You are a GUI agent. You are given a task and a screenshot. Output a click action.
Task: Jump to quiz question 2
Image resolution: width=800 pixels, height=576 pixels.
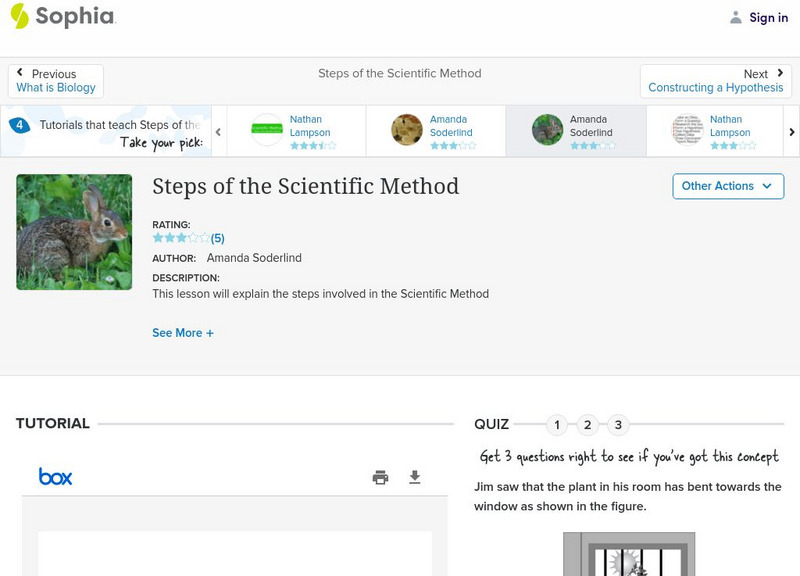(x=588, y=425)
